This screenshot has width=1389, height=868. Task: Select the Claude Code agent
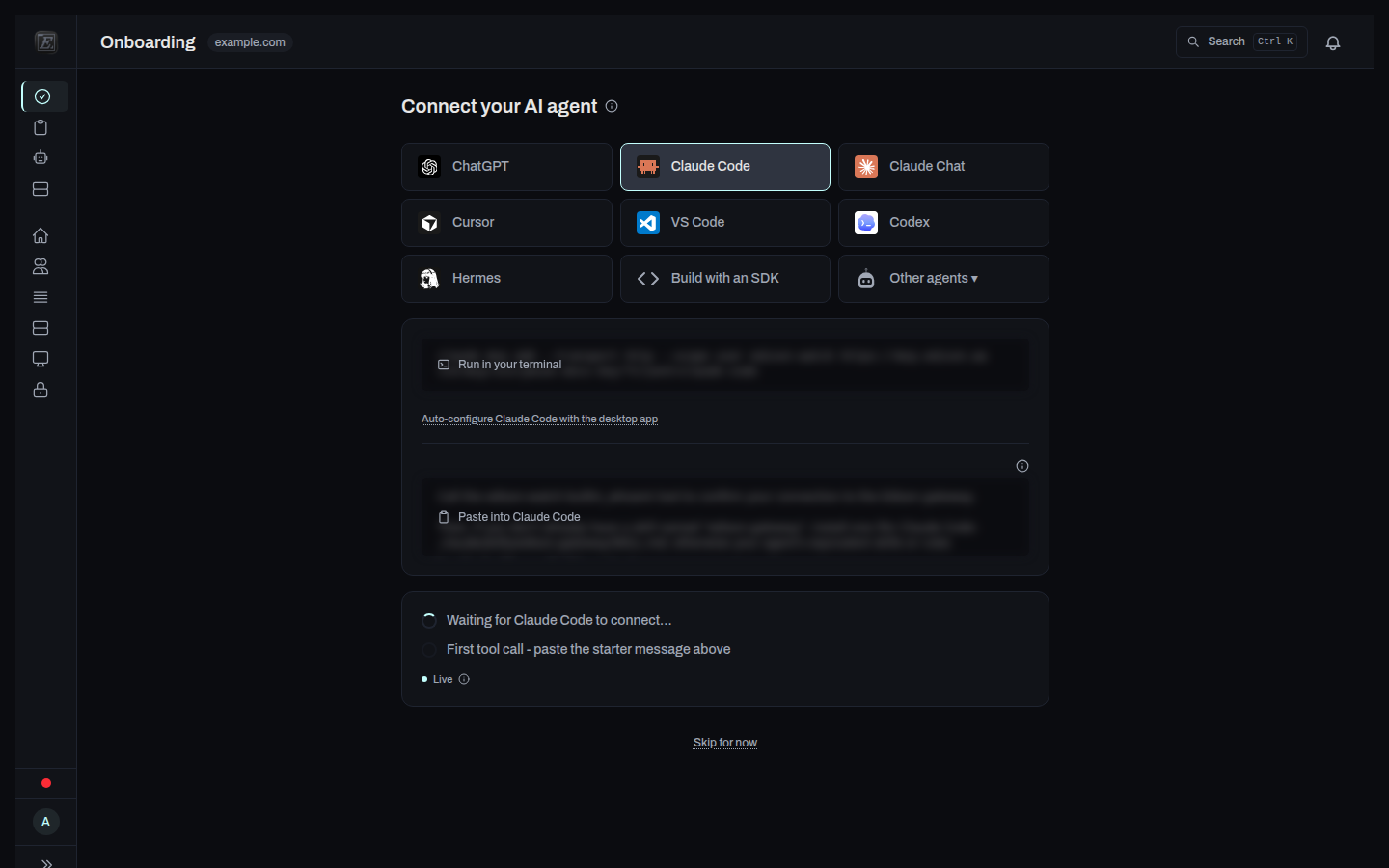click(x=725, y=167)
